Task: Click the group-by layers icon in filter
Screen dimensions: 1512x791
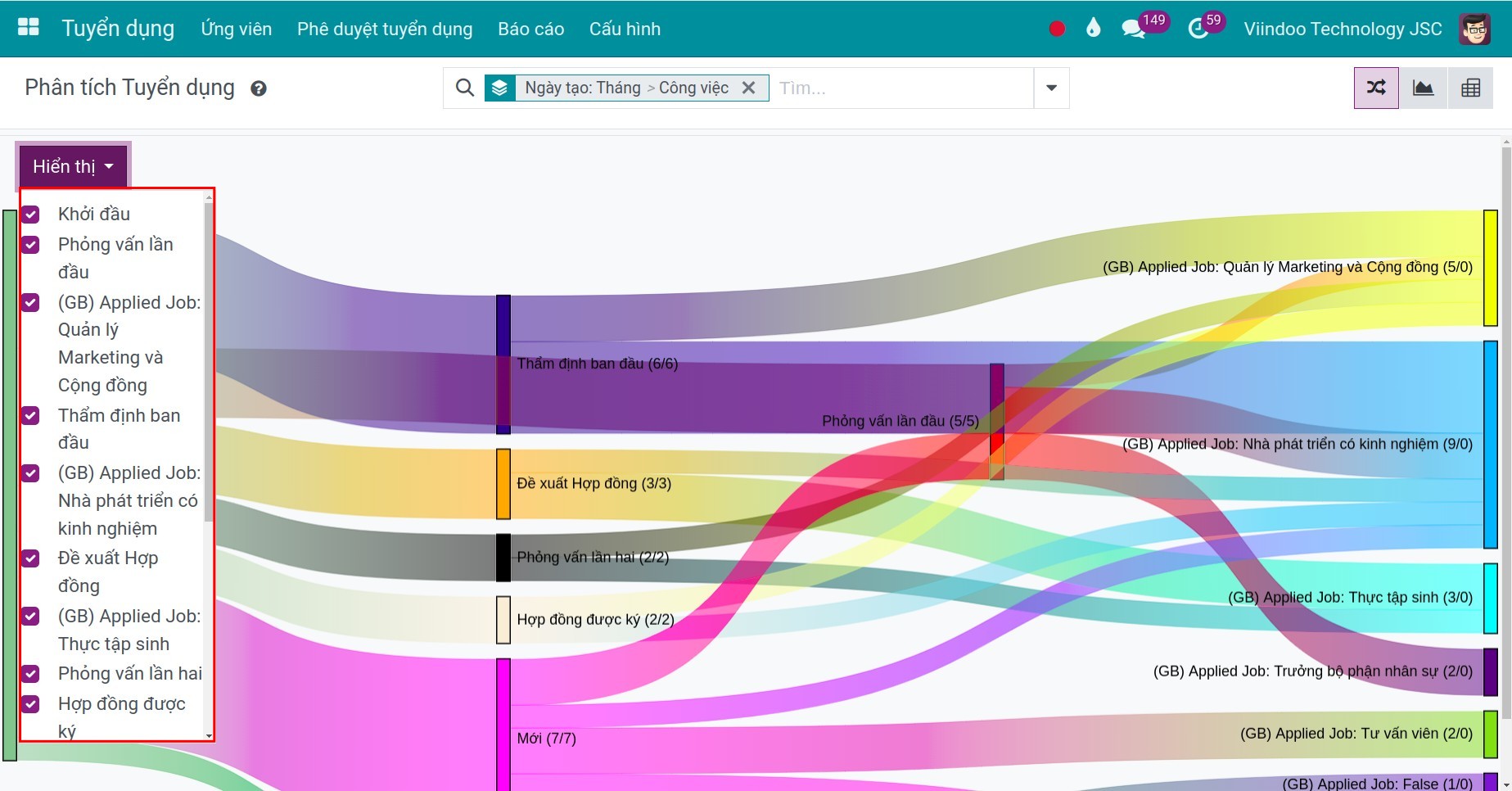Action: pyautogui.click(x=499, y=88)
